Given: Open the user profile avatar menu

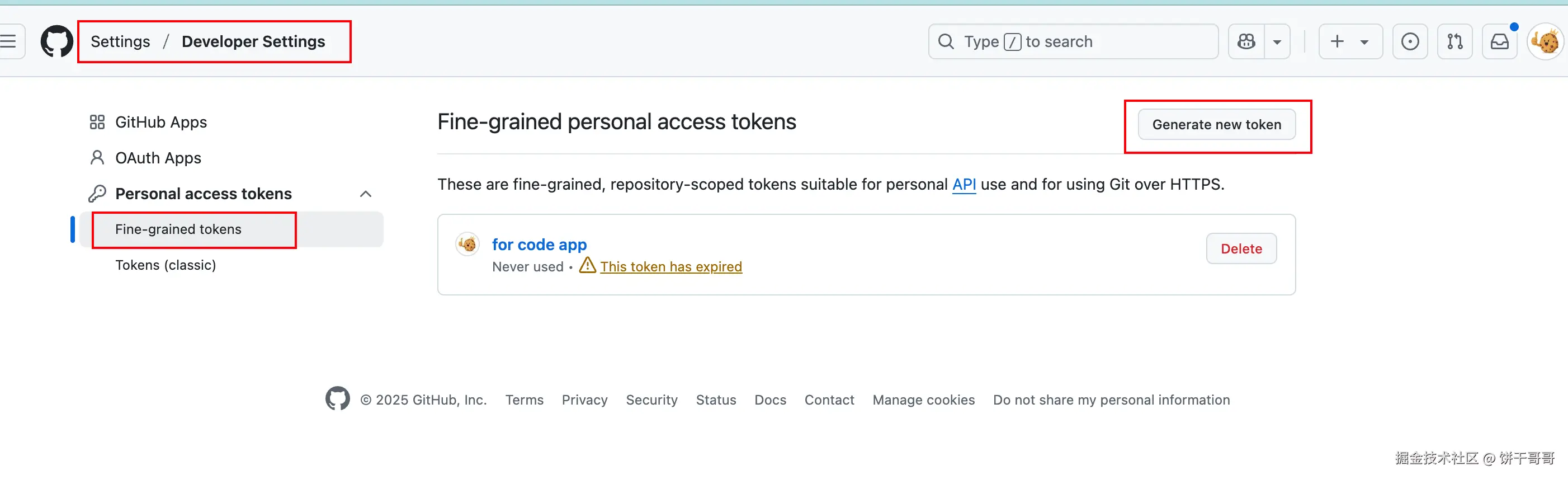Looking at the screenshot, I should coord(1545,41).
